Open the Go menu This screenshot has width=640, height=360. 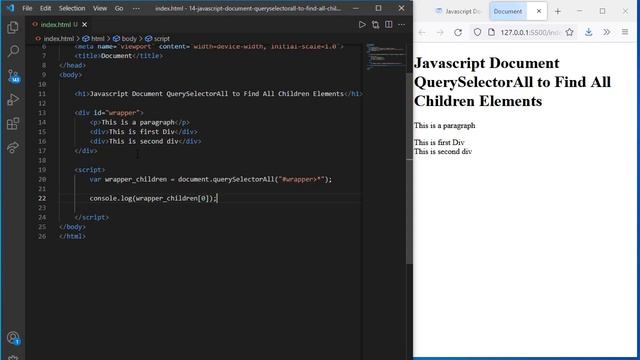coord(119,8)
